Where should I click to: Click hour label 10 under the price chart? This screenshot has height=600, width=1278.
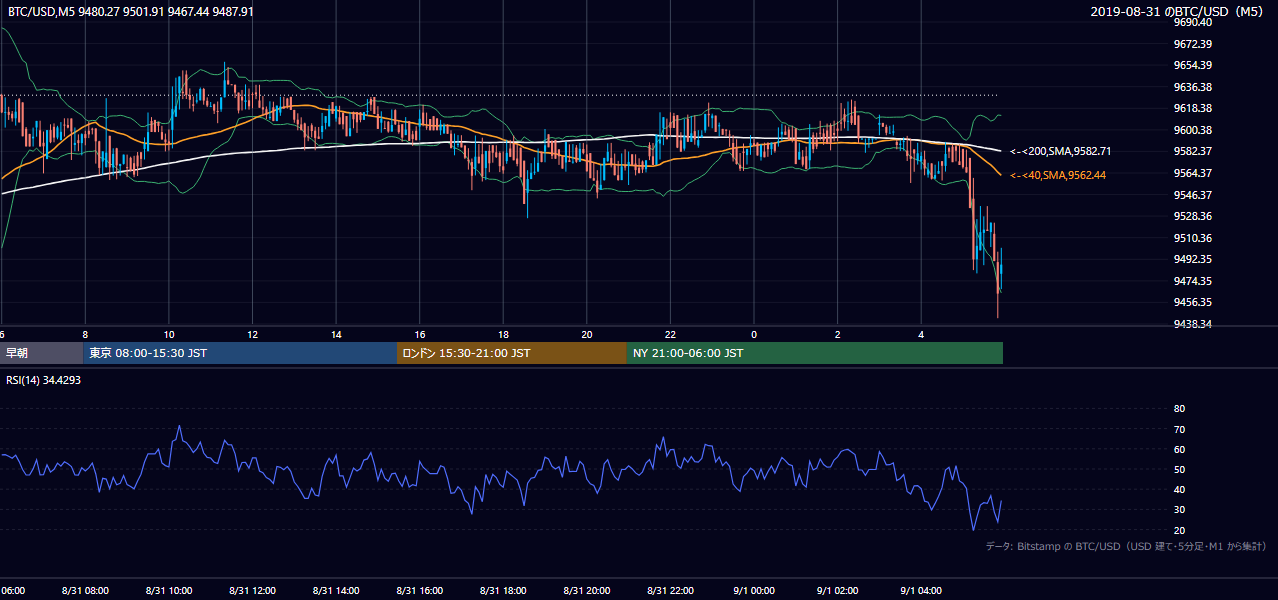point(169,334)
